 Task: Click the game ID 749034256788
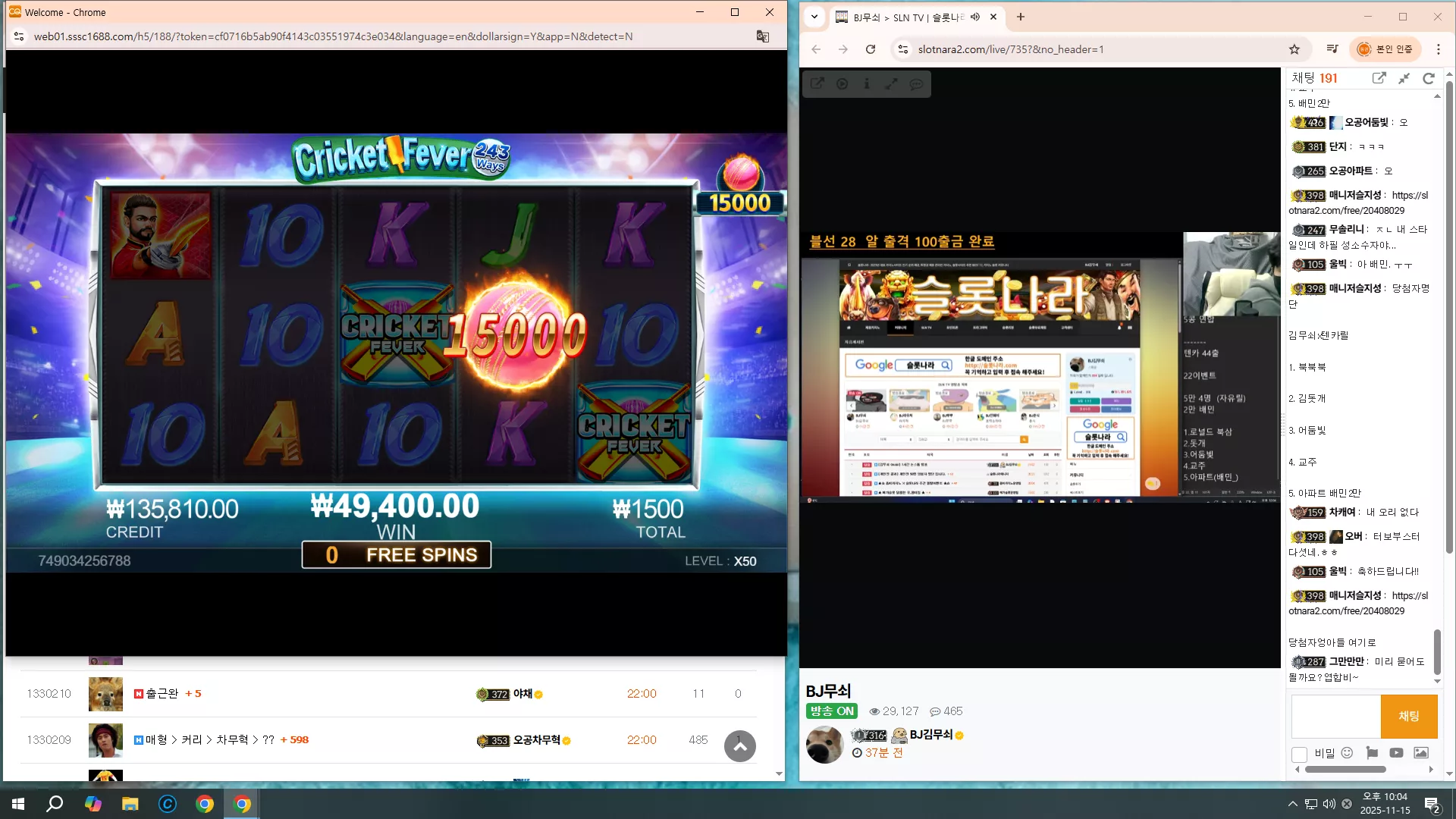pos(85,561)
